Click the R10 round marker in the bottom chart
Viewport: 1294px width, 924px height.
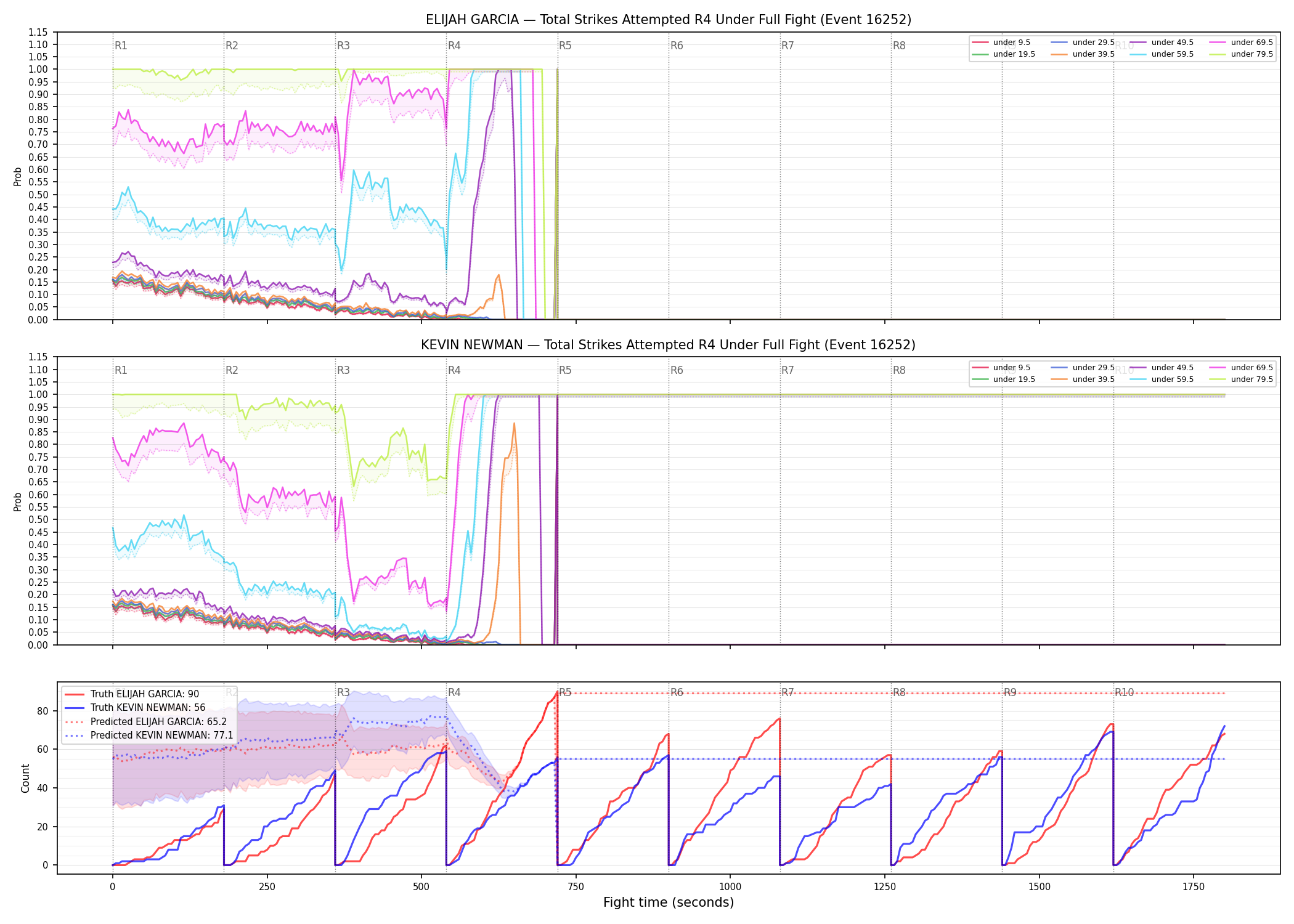click(1124, 692)
